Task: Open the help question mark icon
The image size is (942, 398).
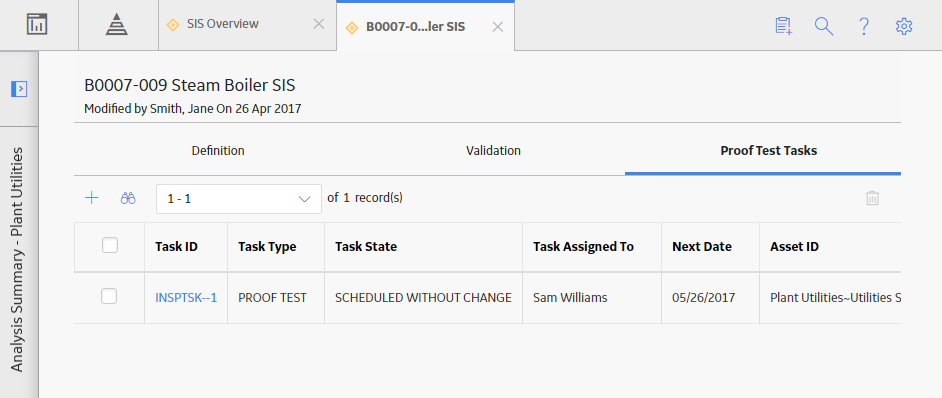Action: (x=864, y=26)
